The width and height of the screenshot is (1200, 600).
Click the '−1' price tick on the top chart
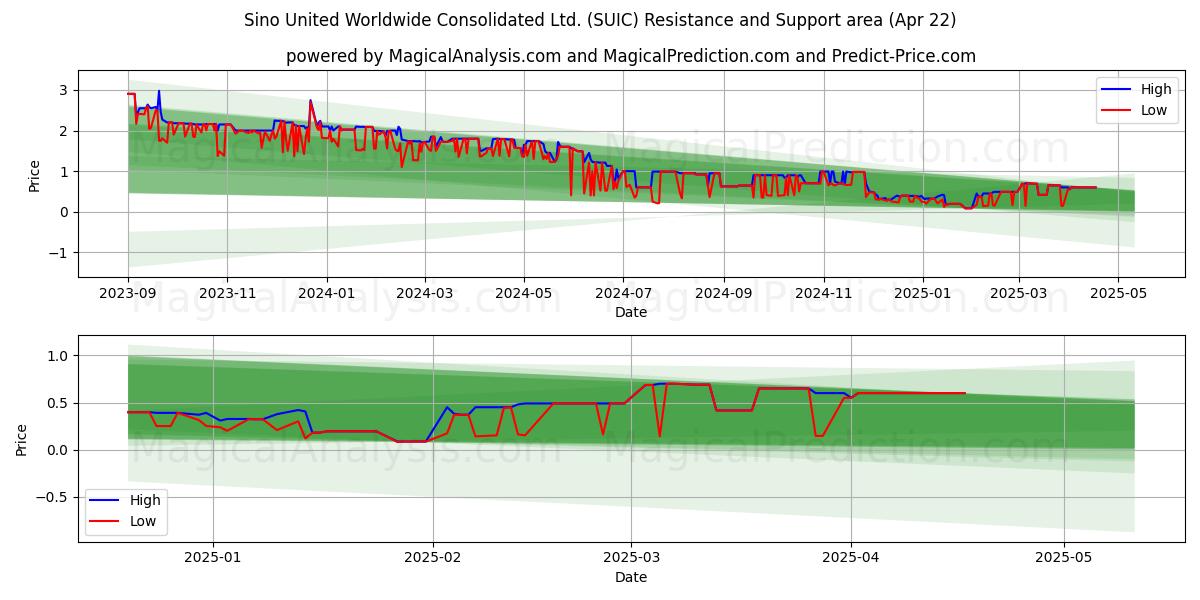(57, 253)
